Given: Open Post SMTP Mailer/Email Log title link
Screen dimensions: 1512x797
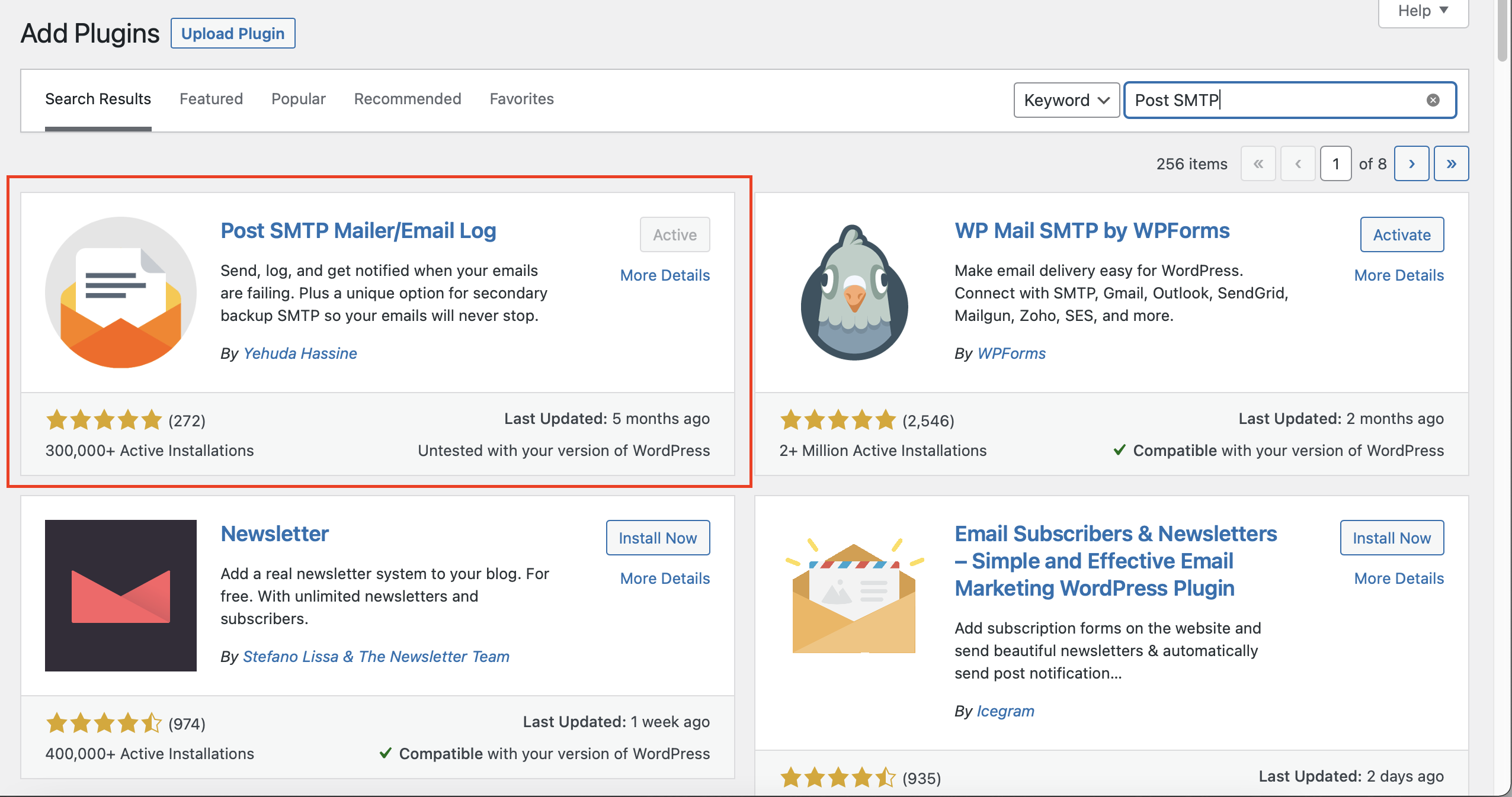Looking at the screenshot, I should [358, 231].
